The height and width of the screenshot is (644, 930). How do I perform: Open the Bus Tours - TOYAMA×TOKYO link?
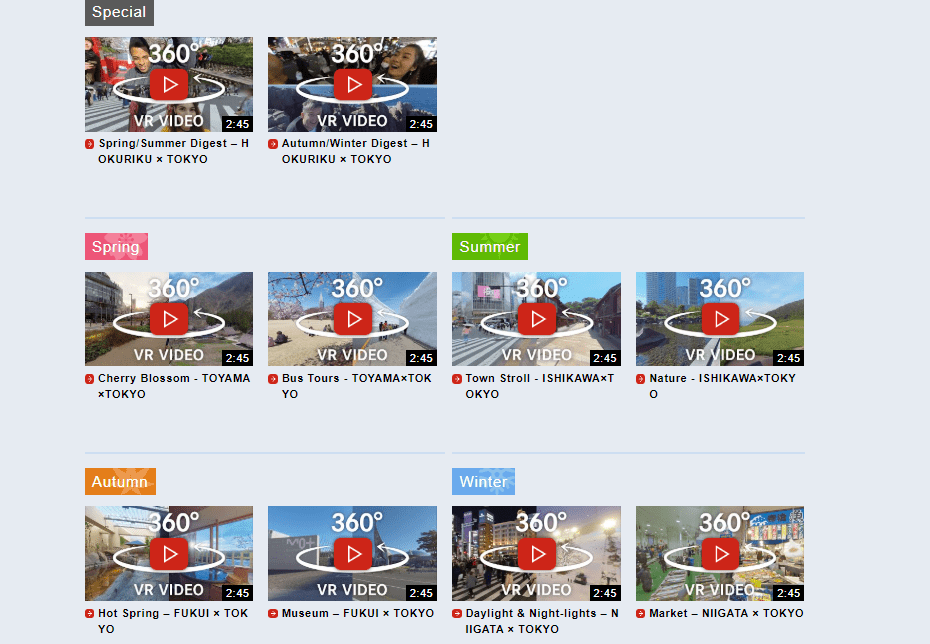(x=356, y=386)
